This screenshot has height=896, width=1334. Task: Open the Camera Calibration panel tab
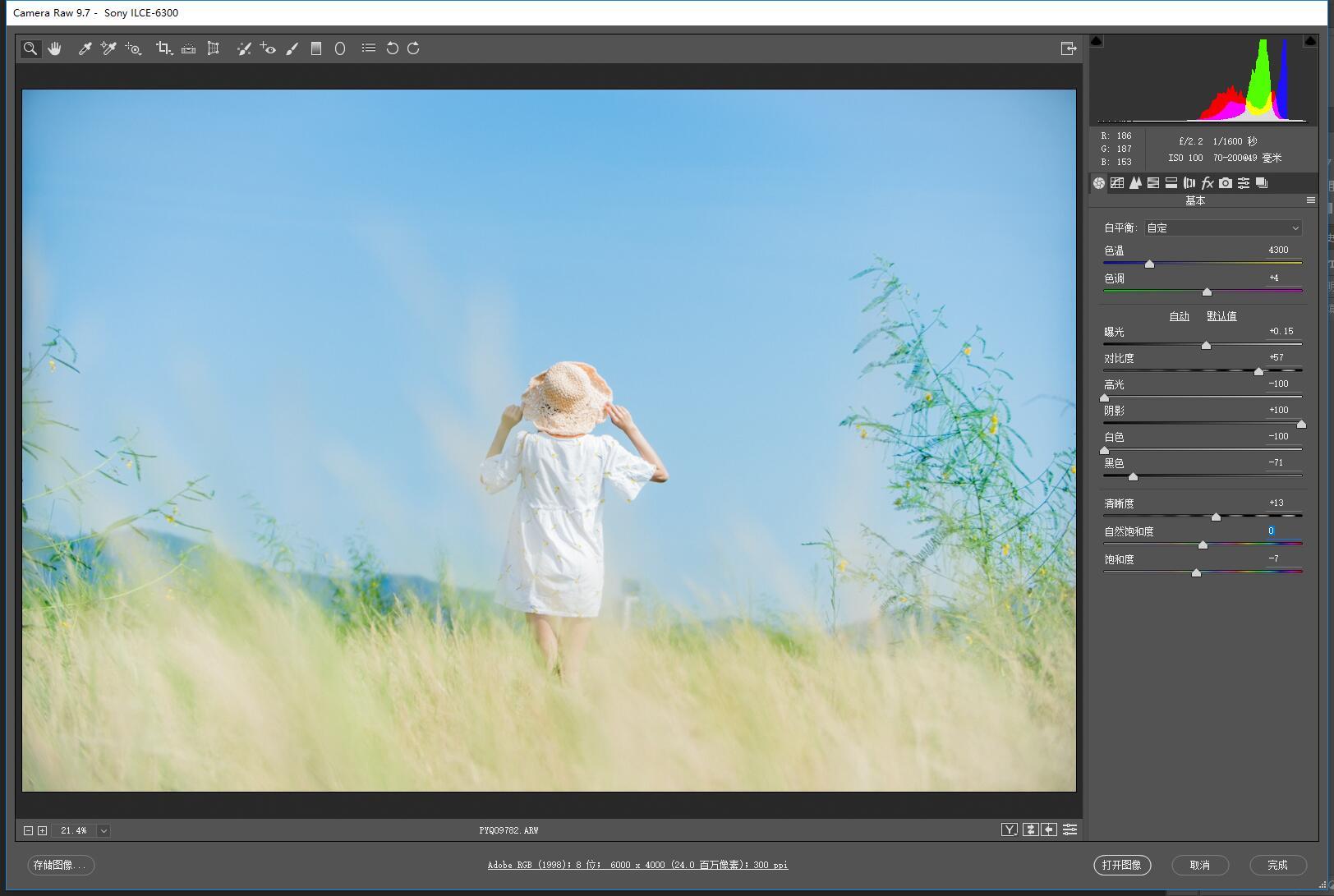pos(1226,183)
